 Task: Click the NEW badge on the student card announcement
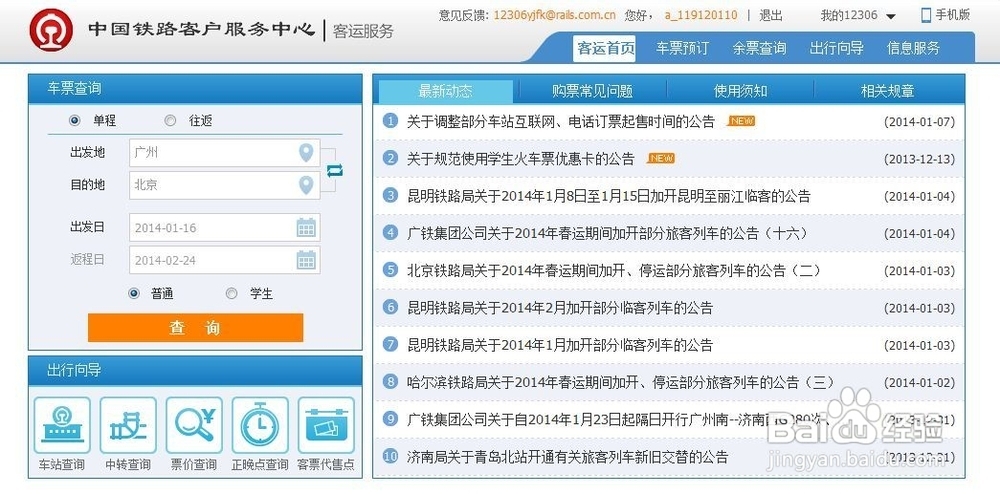pos(661,158)
